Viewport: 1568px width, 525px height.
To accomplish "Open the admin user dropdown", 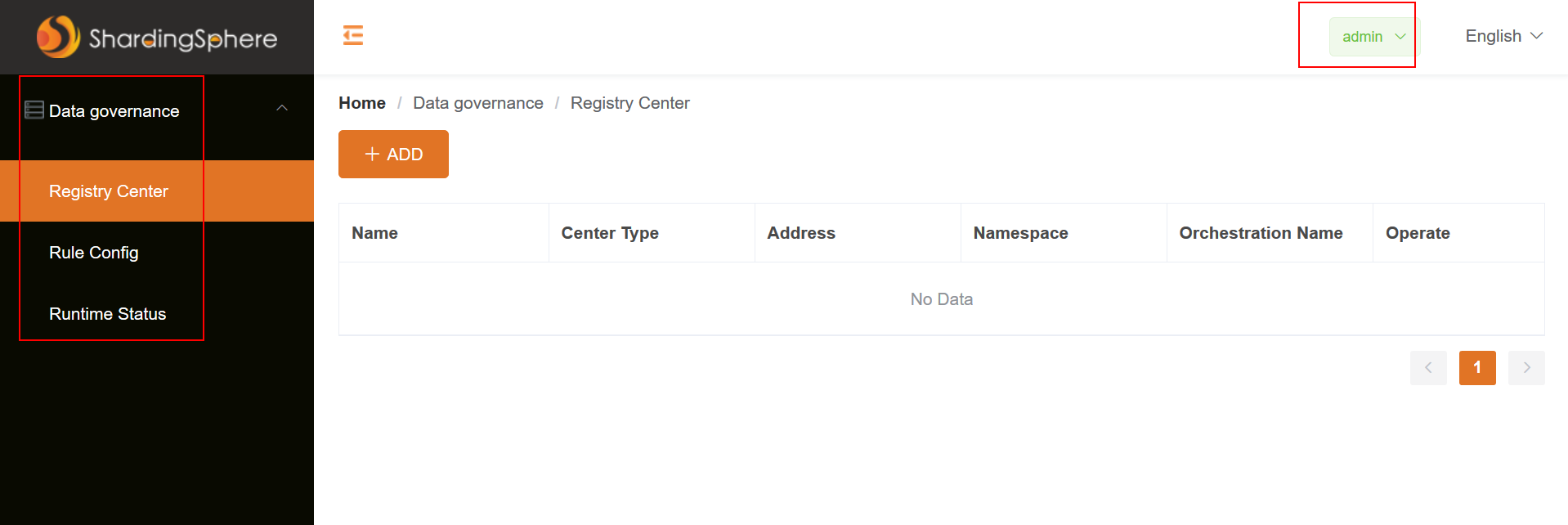I will tap(1373, 37).
